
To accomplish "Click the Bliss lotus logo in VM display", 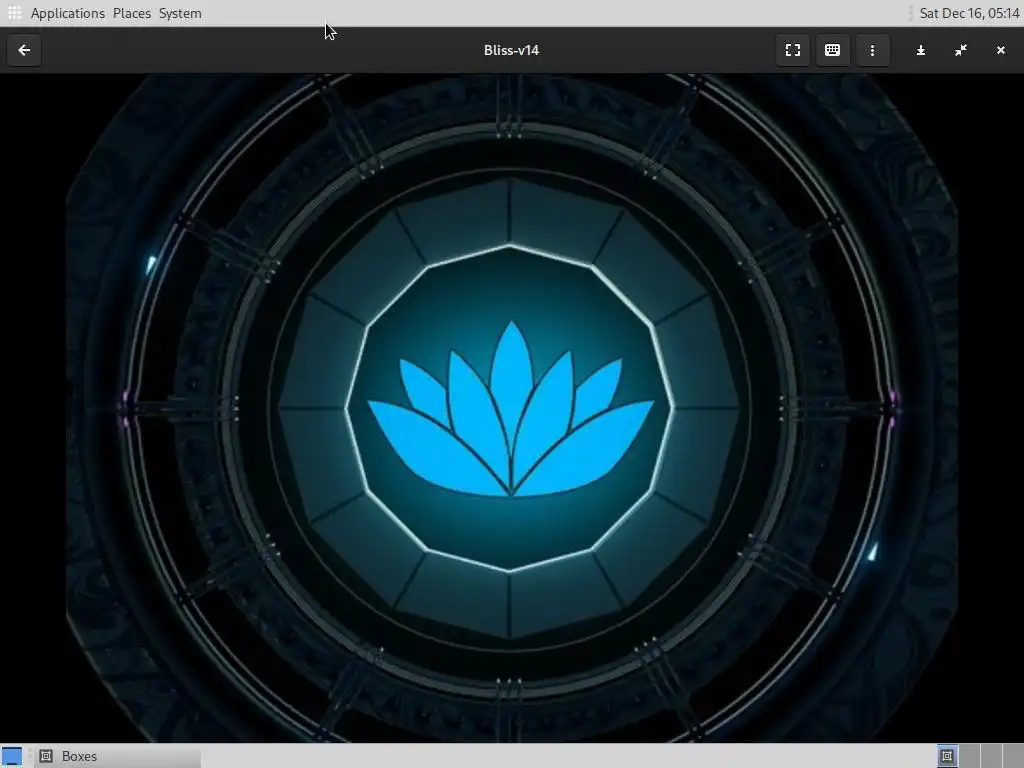I will click(x=511, y=409).
